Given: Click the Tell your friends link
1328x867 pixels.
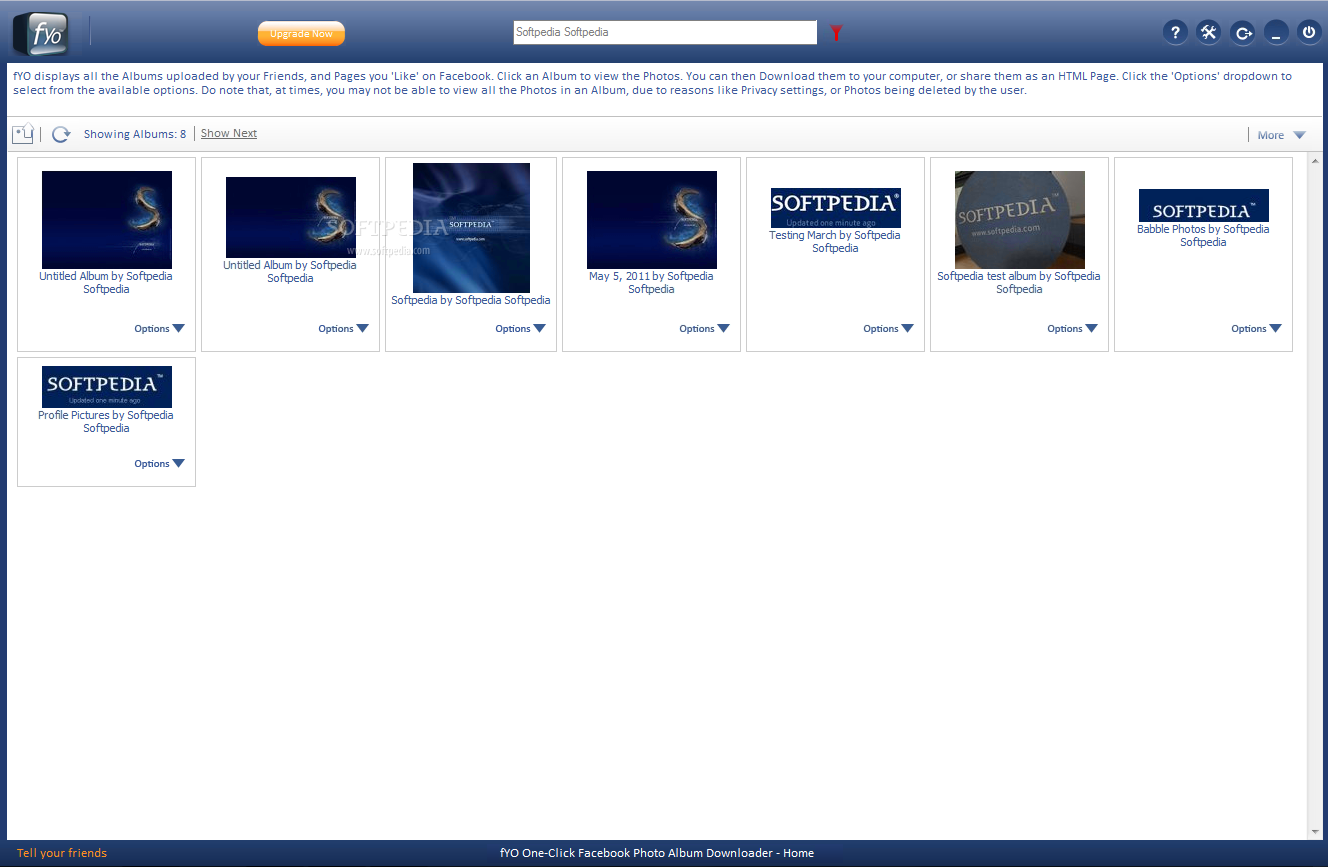Looking at the screenshot, I should [62, 853].
